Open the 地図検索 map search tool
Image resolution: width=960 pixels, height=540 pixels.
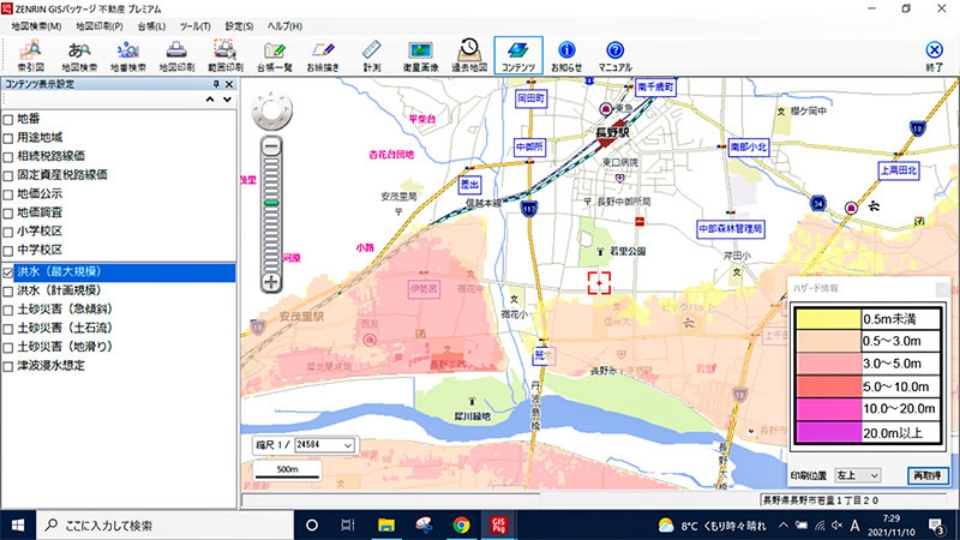pos(79,56)
